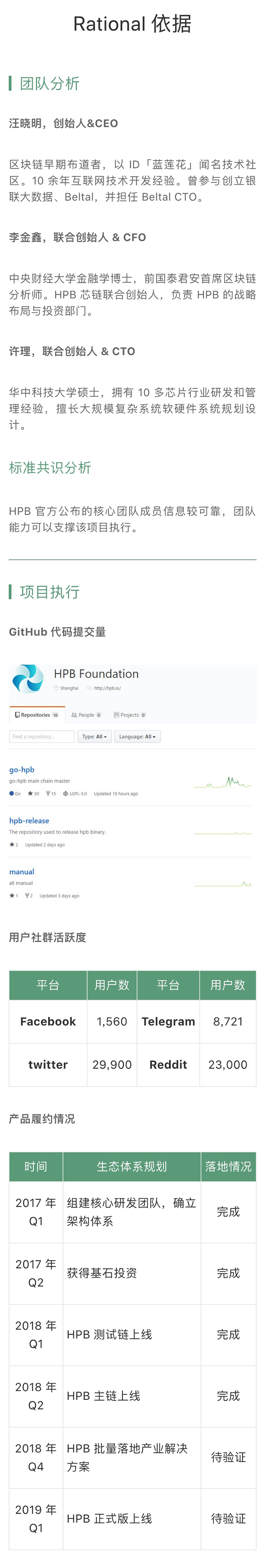Click the manual repository fork icon
The height and width of the screenshot is (1568, 266).
point(27,896)
